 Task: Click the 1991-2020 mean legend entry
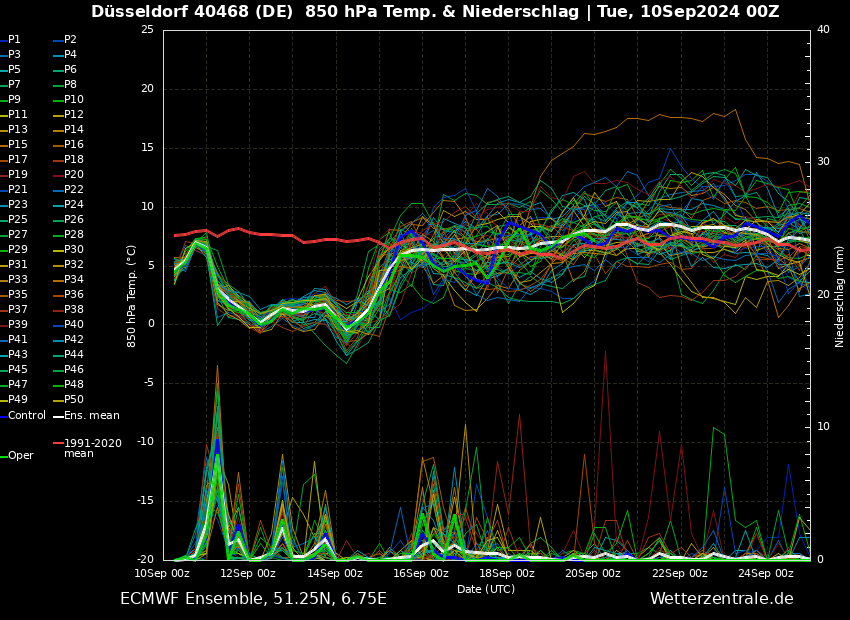click(92, 448)
